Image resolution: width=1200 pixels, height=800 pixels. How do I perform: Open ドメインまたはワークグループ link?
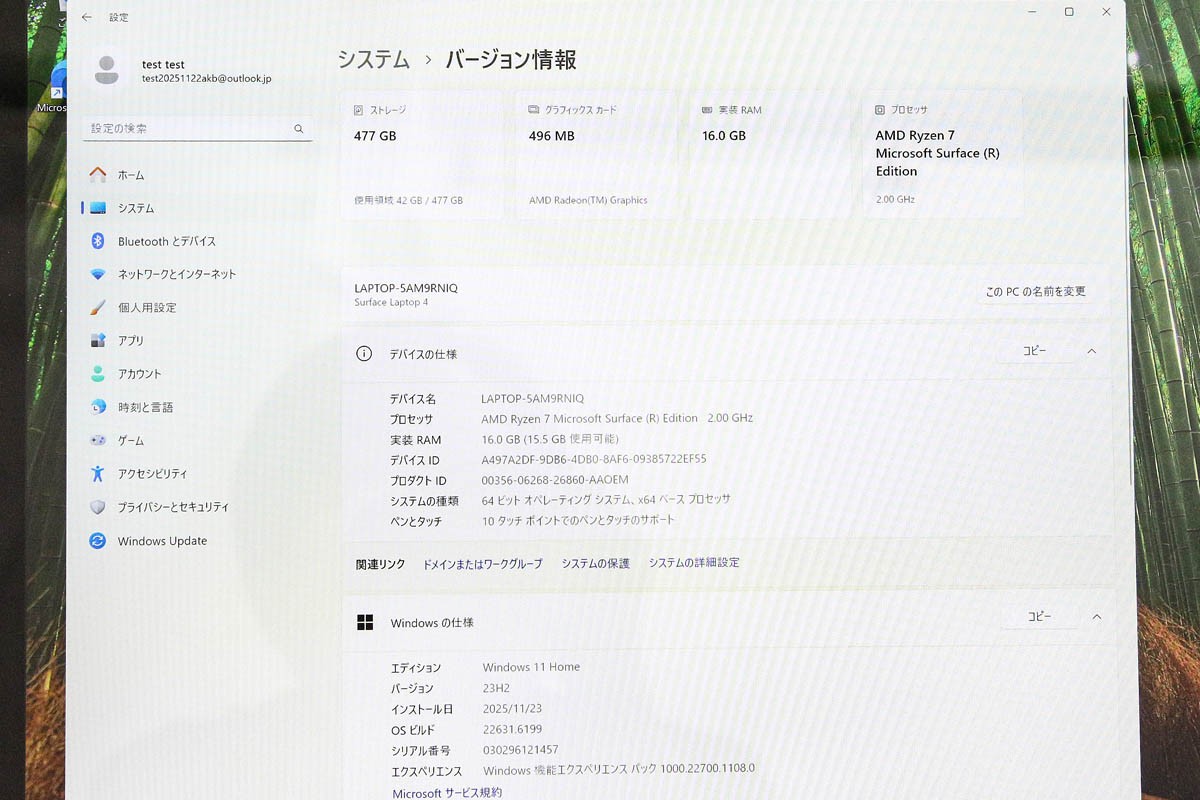click(482, 564)
